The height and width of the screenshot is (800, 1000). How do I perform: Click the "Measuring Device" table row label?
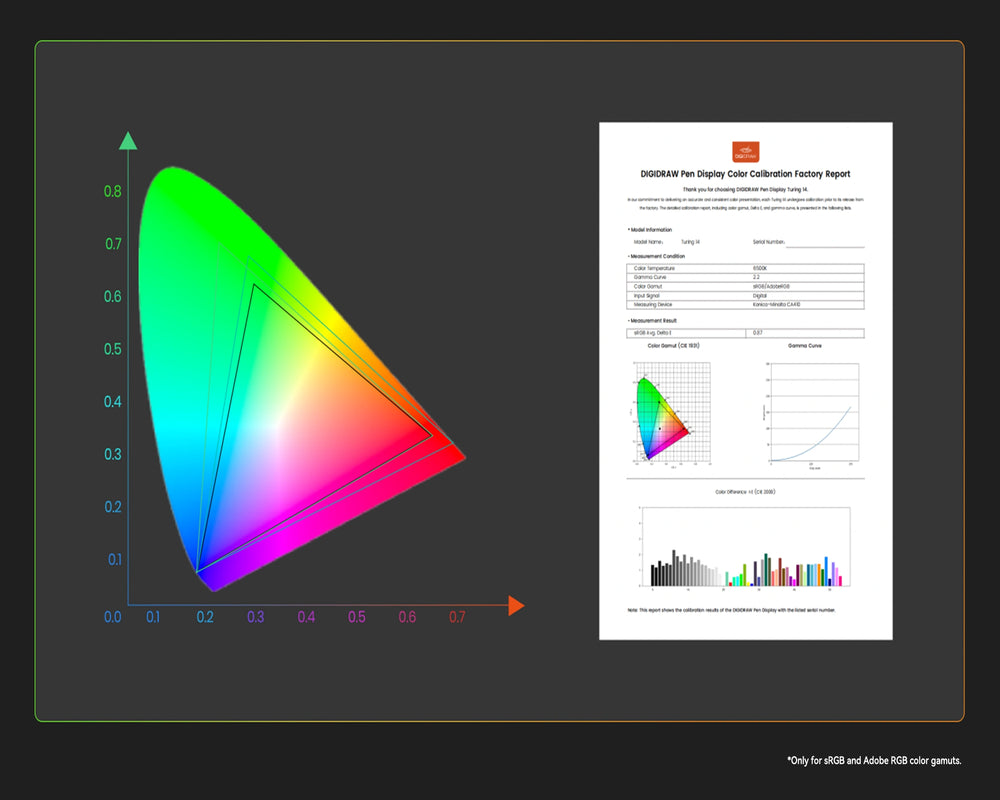pyautogui.click(x=652, y=305)
